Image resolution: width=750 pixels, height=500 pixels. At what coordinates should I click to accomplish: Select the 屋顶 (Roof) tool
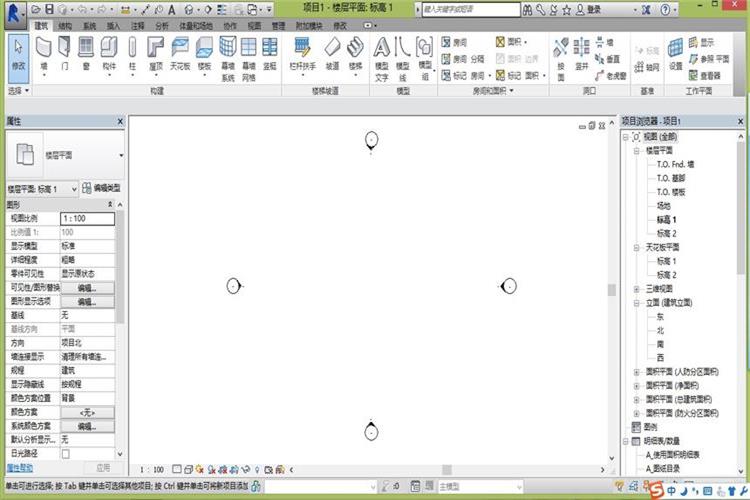tap(156, 55)
